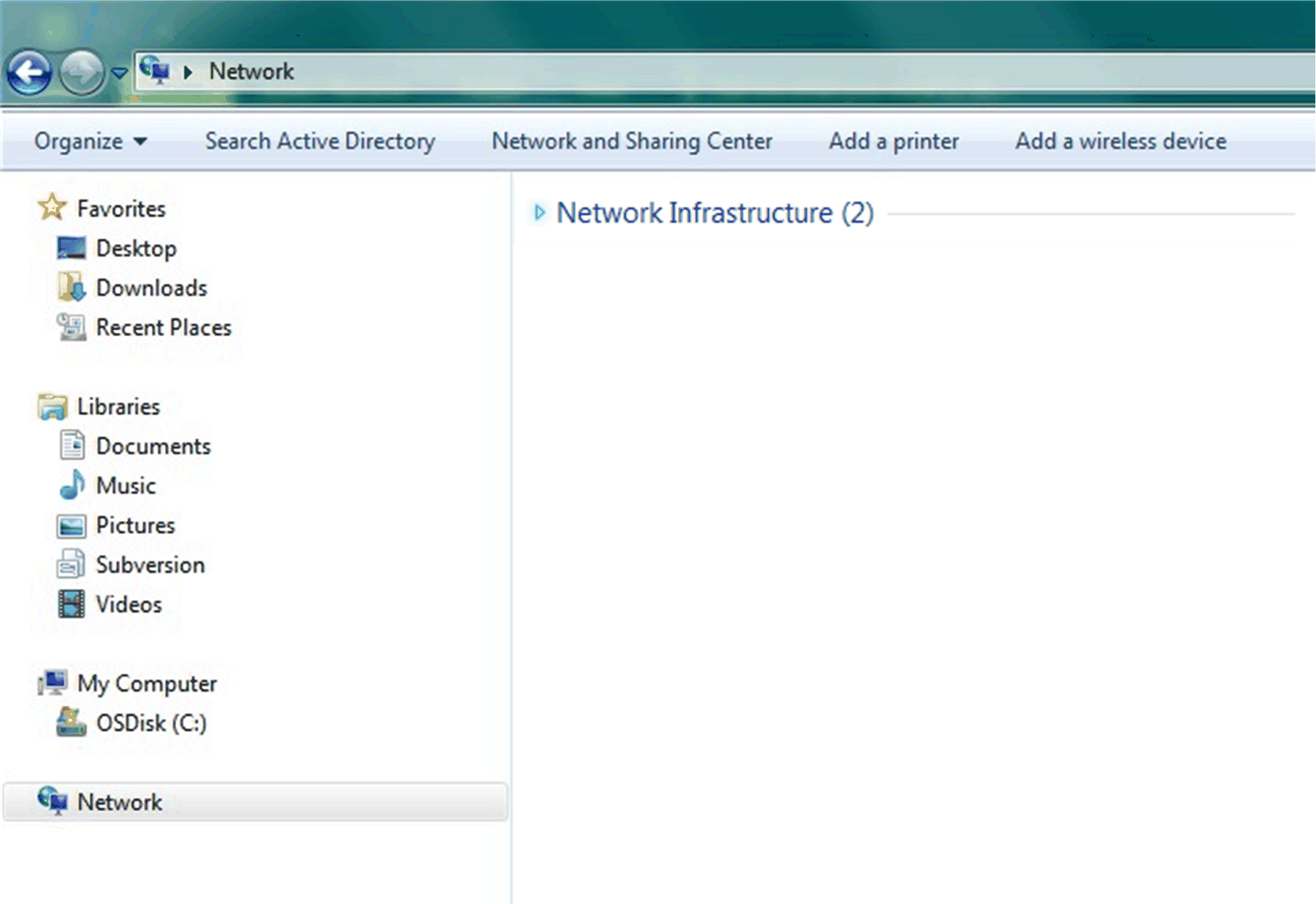Image resolution: width=1316 pixels, height=904 pixels.
Task: Click the Libraries folder icon
Action: coord(52,406)
